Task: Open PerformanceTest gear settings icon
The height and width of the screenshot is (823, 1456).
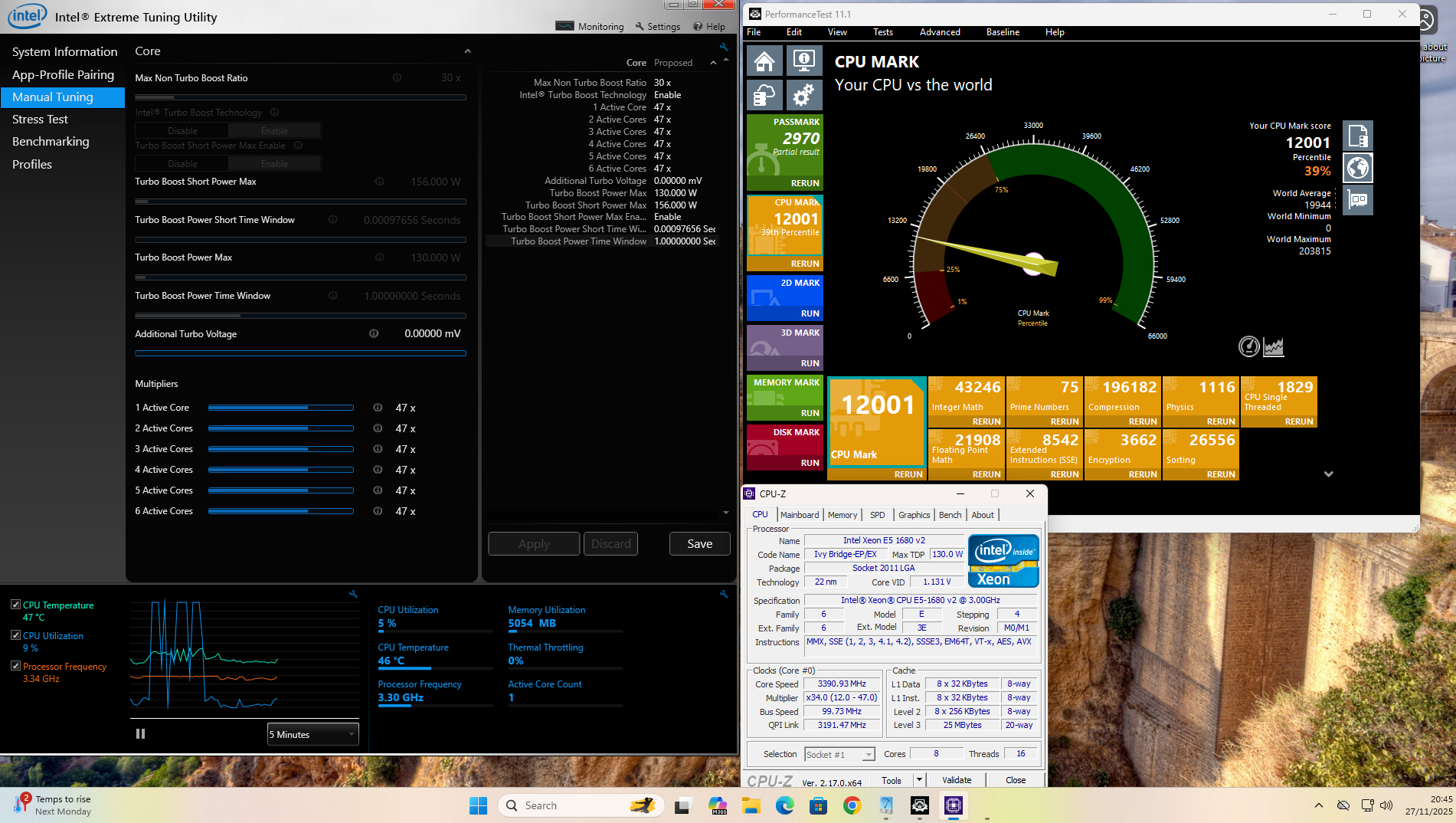Action: tap(803, 95)
